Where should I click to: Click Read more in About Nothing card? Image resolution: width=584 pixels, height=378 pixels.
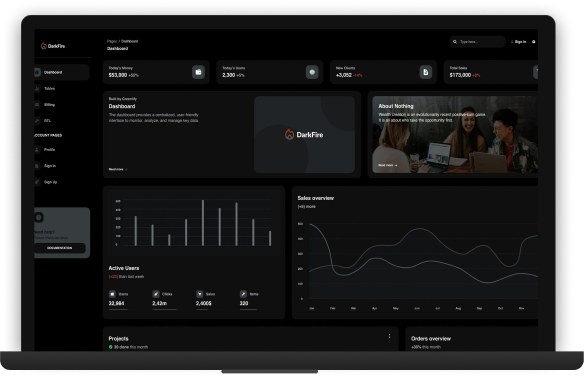(x=388, y=165)
